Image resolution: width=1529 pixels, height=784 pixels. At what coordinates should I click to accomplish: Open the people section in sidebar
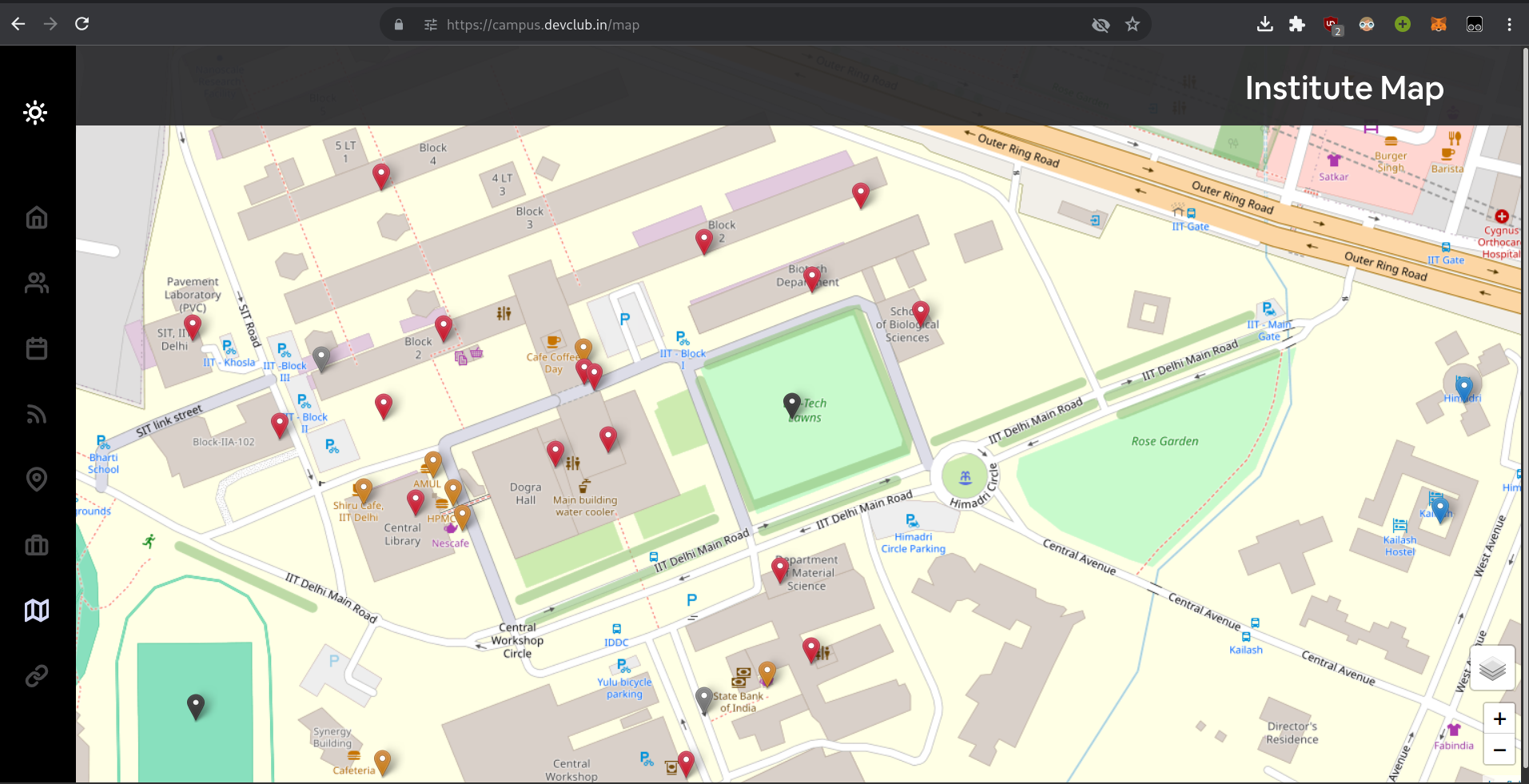coord(37,283)
